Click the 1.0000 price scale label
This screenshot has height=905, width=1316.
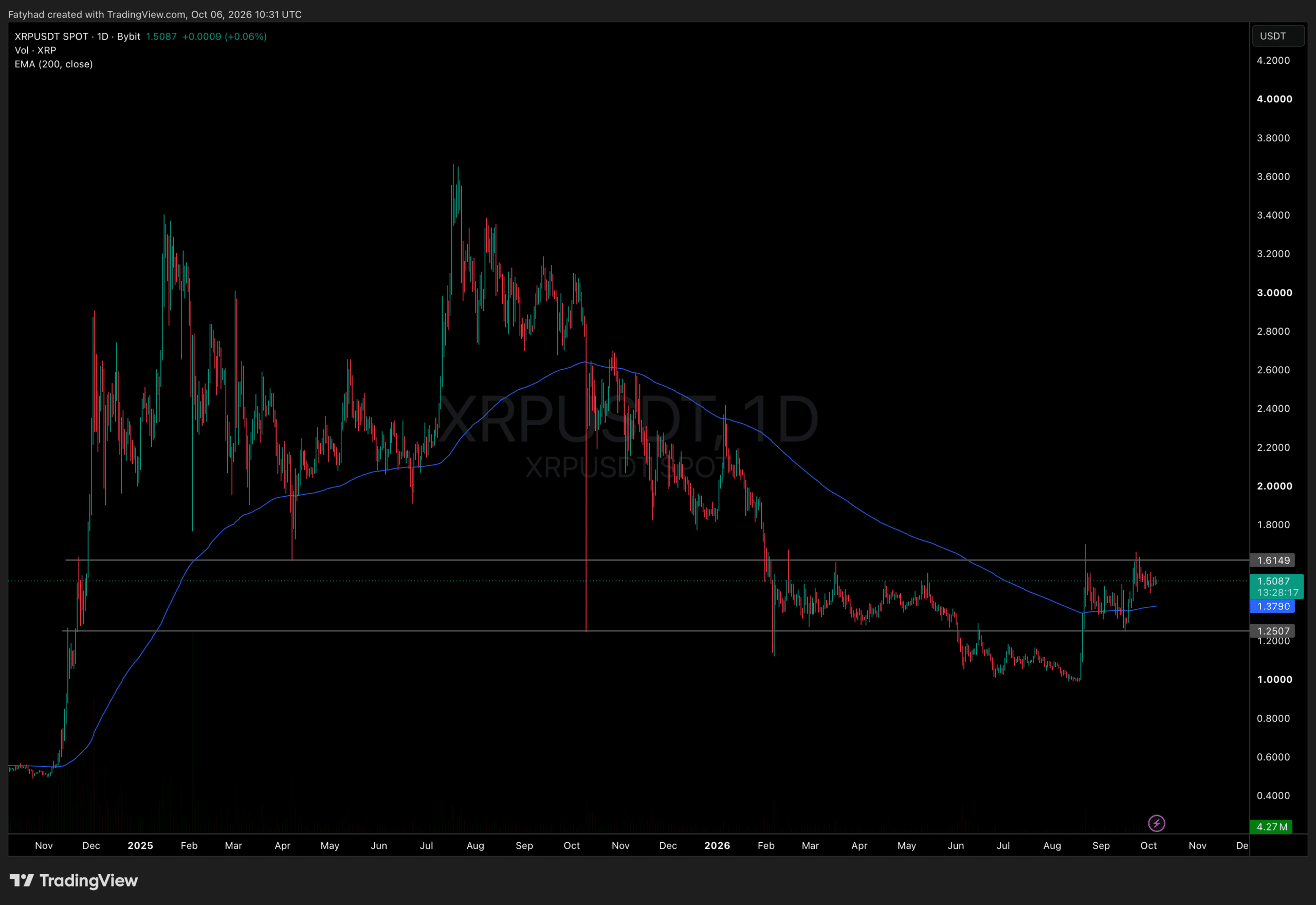pyautogui.click(x=1274, y=679)
